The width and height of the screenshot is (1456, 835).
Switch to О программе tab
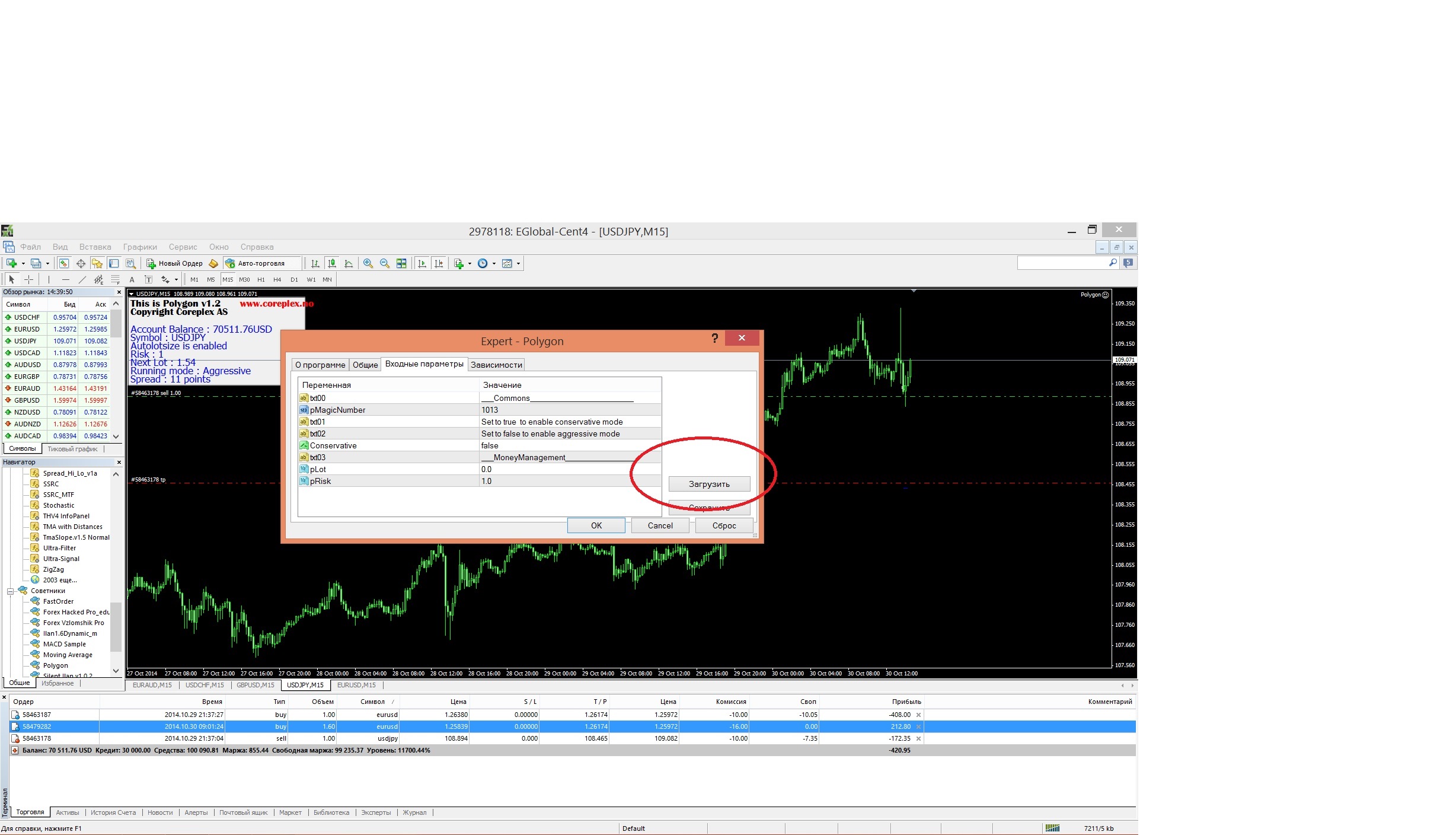[320, 365]
